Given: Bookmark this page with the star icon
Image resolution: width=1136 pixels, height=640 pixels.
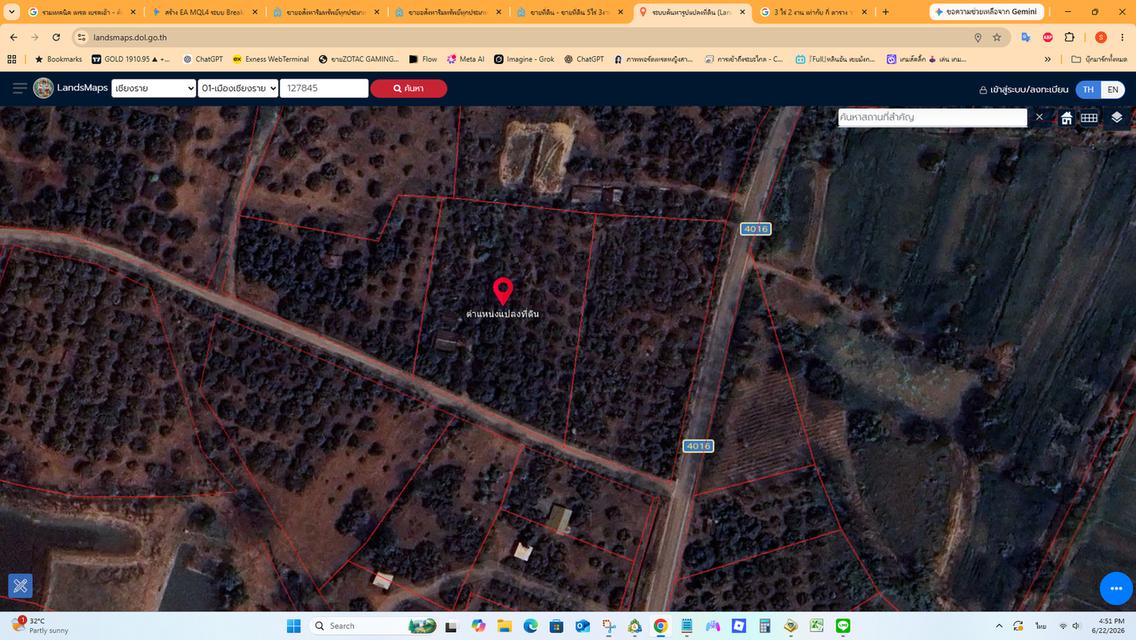Looking at the screenshot, I should 997,38.
